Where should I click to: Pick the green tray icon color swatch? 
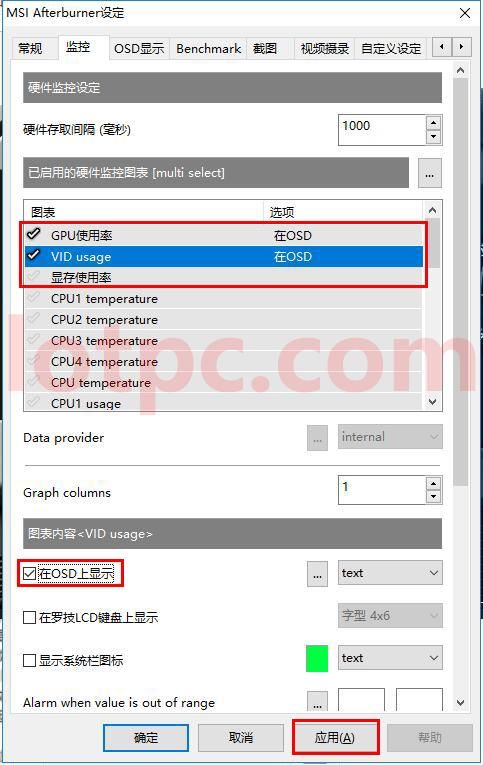point(317,659)
